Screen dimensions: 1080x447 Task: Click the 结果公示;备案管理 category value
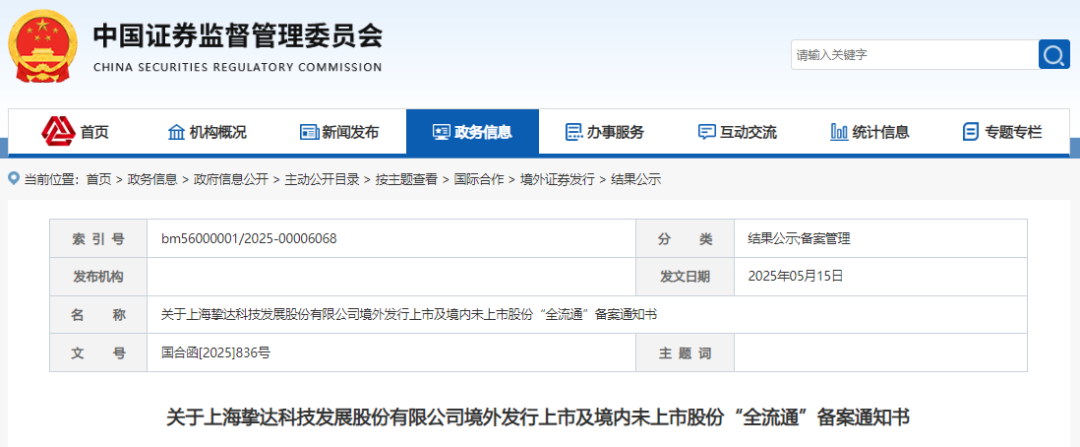pos(799,239)
